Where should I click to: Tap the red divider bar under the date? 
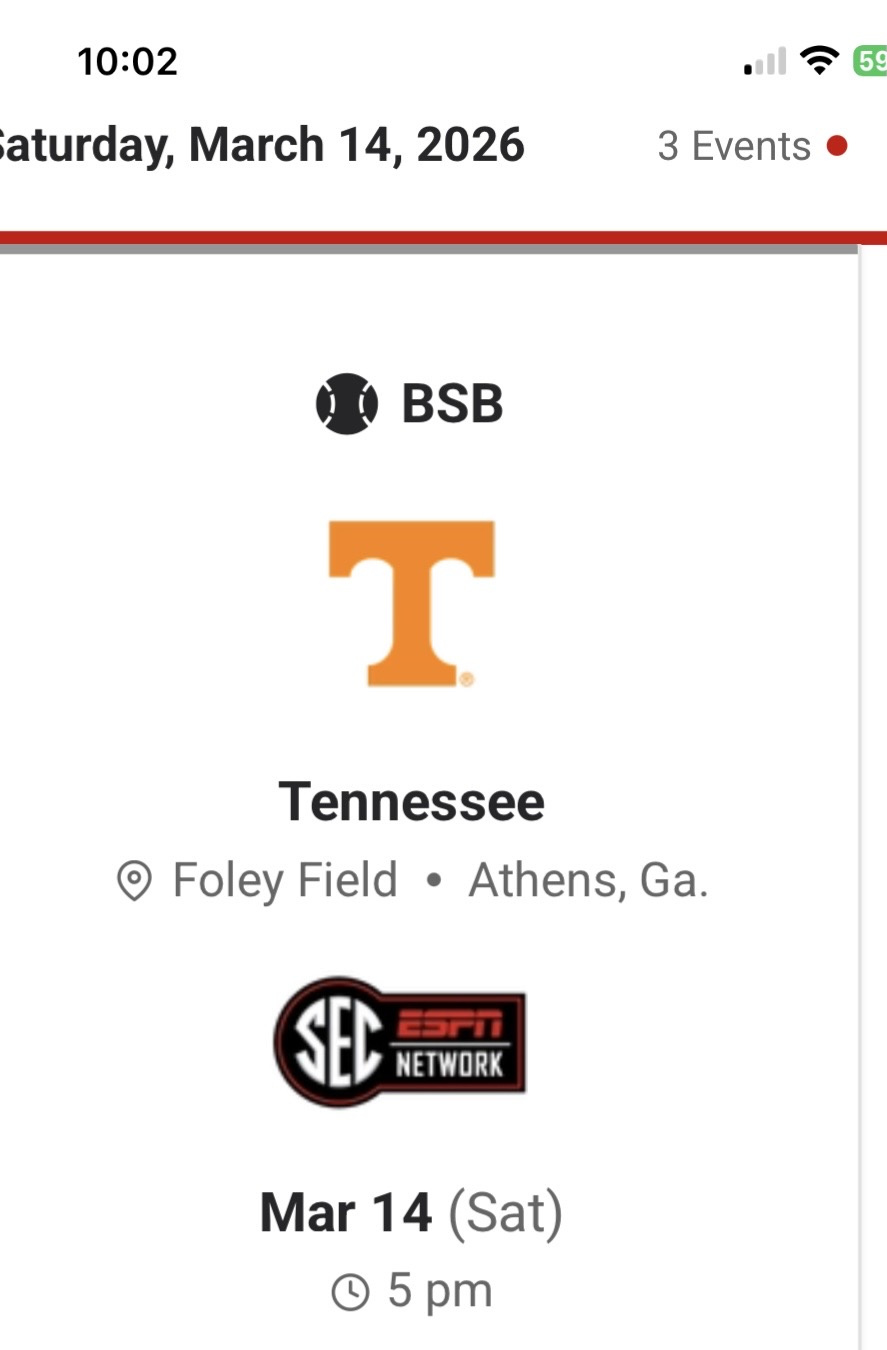pyautogui.click(x=443, y=238)
